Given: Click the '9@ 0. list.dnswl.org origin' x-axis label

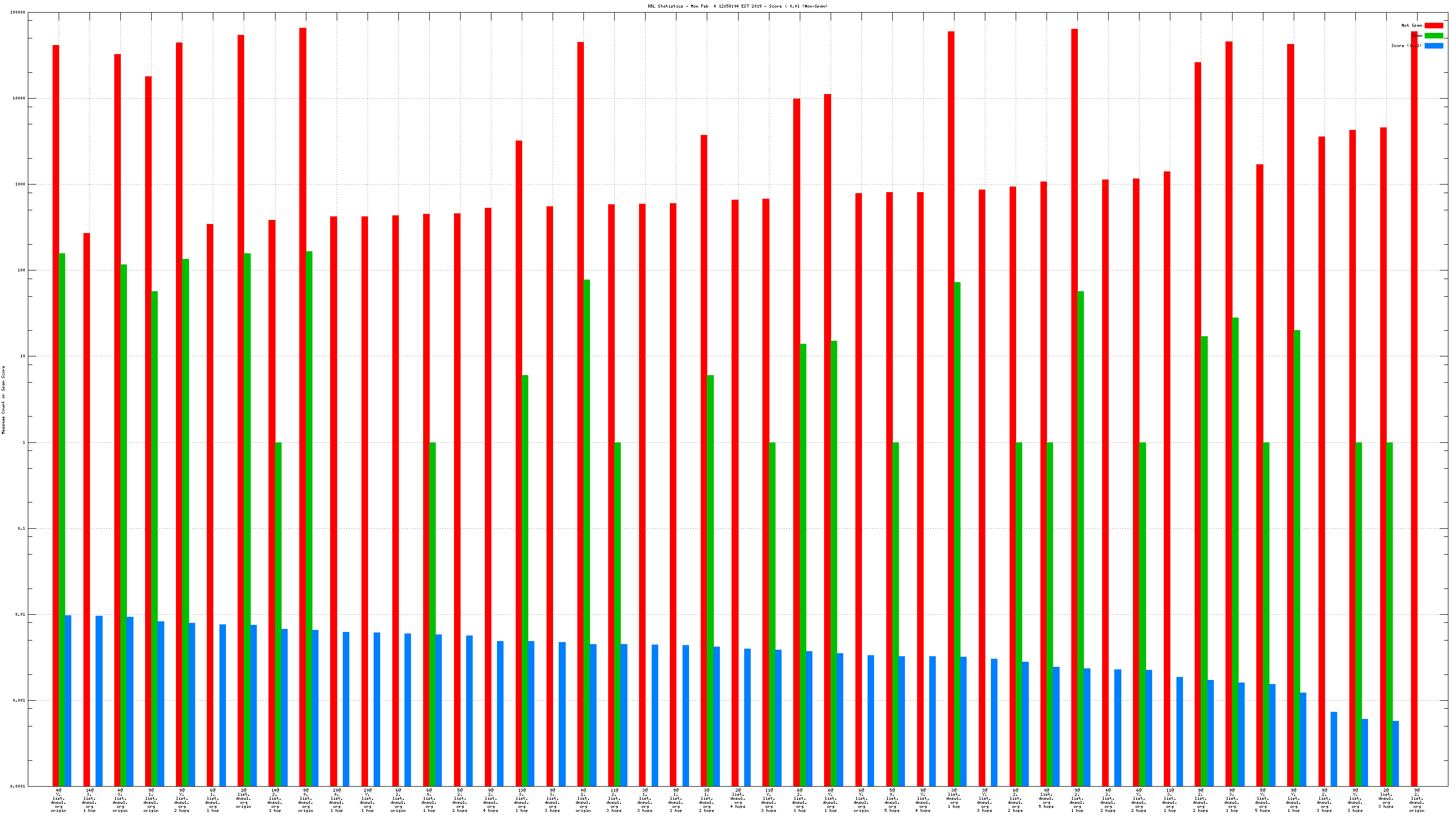Looking at the screenshot, I should (x=305, y=800).
